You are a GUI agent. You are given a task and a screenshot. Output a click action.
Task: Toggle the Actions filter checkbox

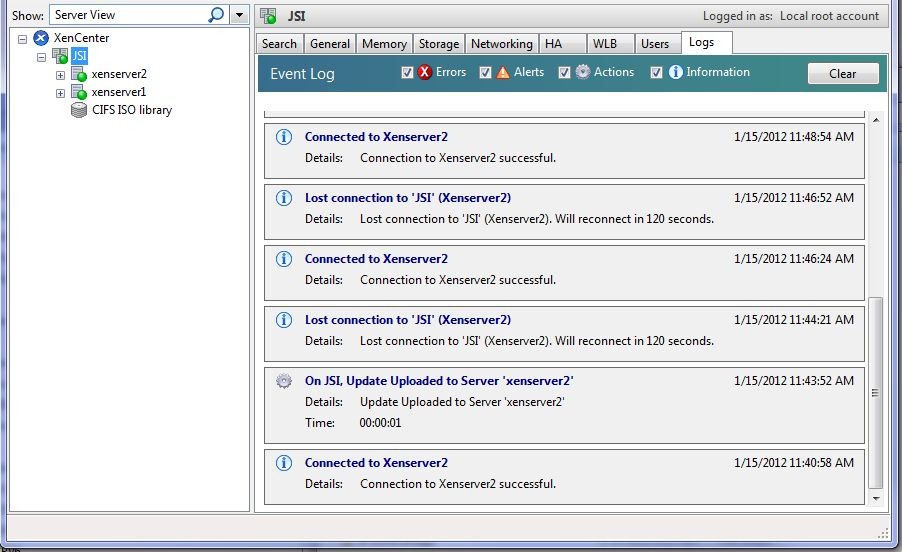click(x=565, y=73)
